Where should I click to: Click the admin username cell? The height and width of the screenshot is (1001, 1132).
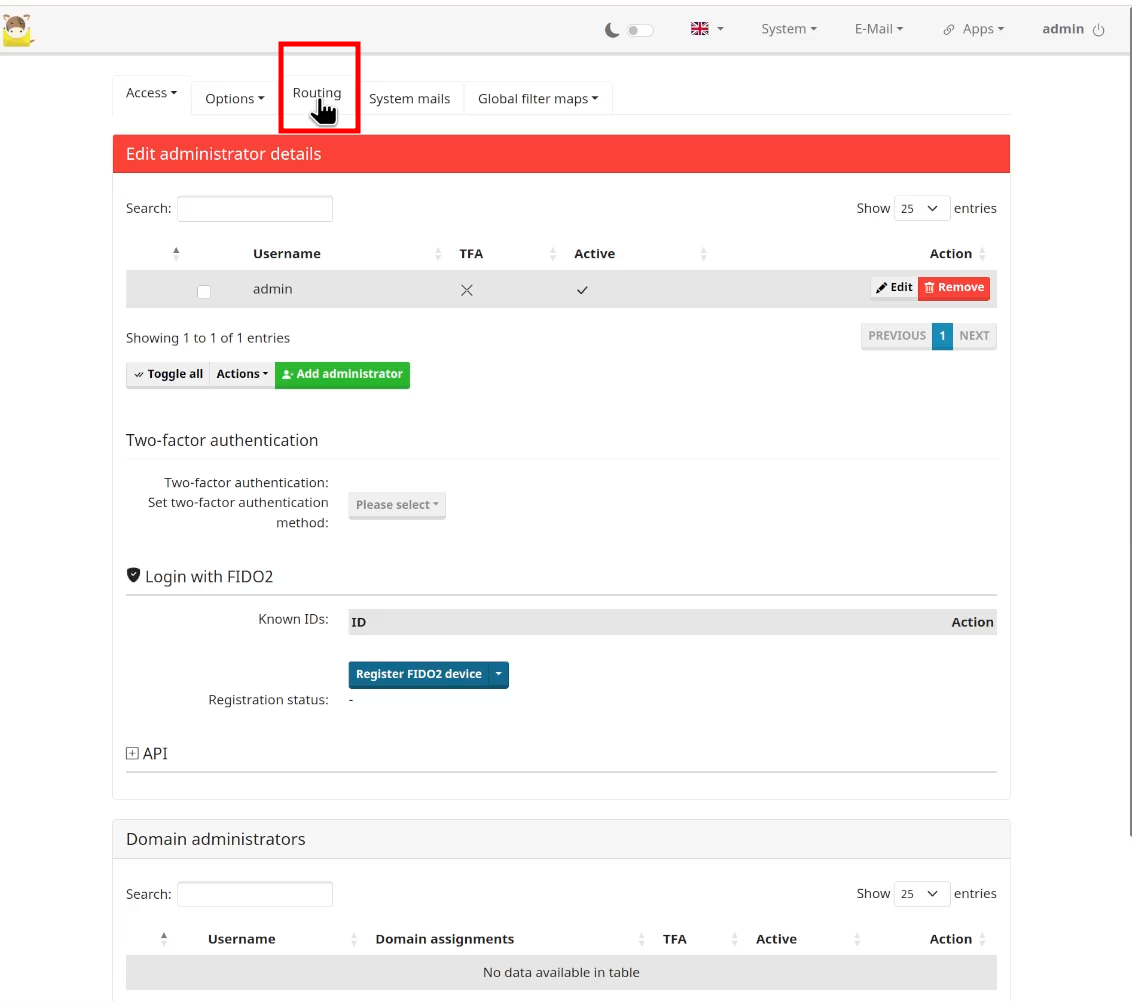[273, 289]
